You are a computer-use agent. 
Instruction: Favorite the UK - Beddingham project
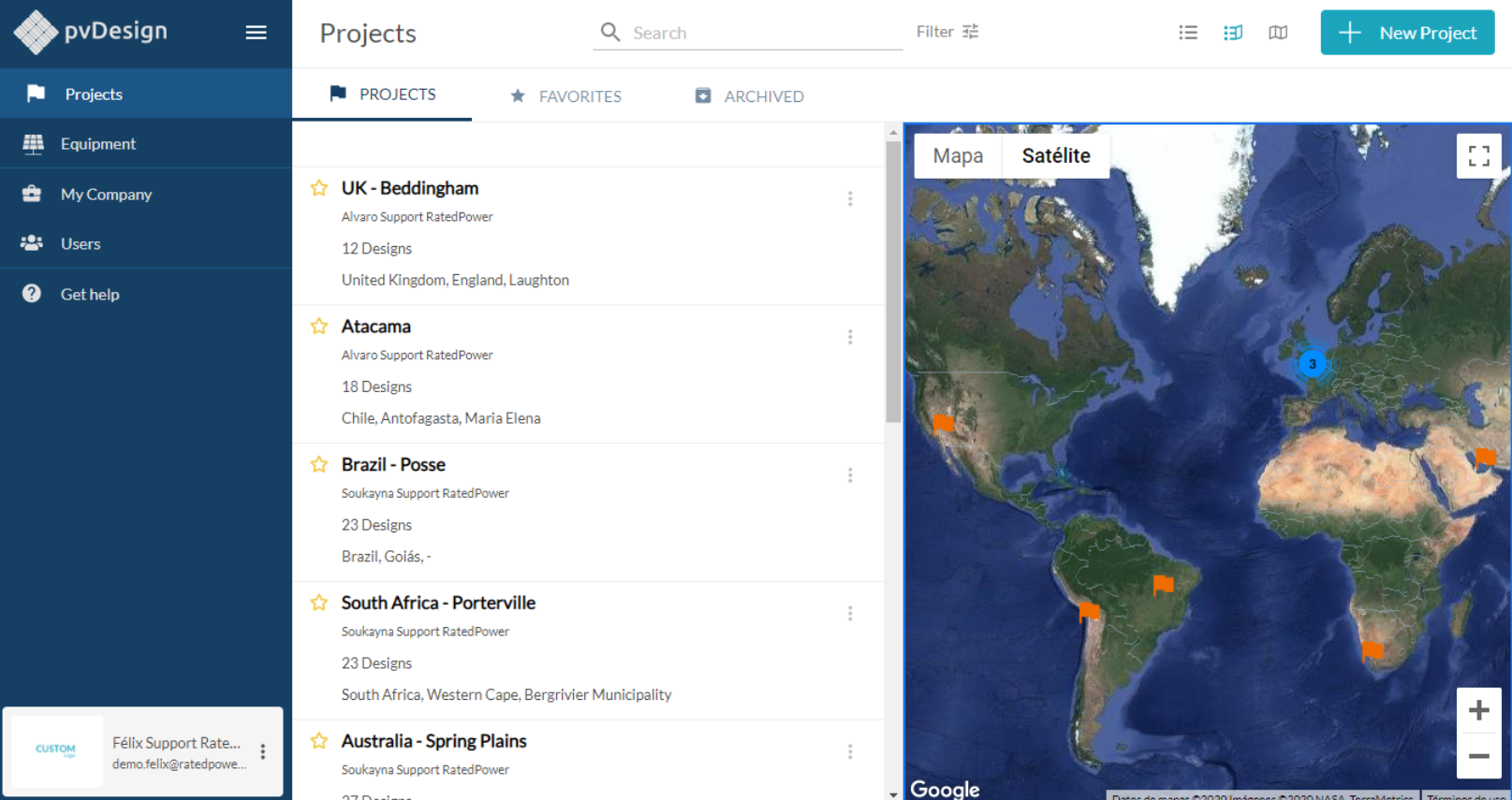click(x=319, y=188)
